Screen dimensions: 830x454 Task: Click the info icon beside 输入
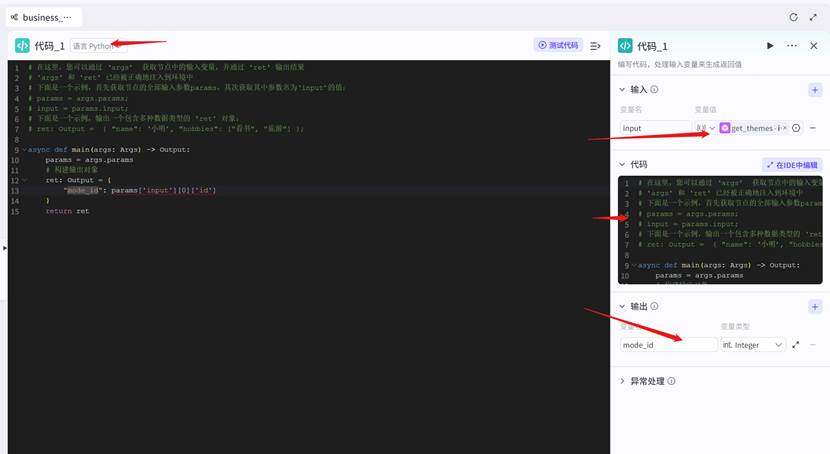pyautogui.click(x=654, y=89)
